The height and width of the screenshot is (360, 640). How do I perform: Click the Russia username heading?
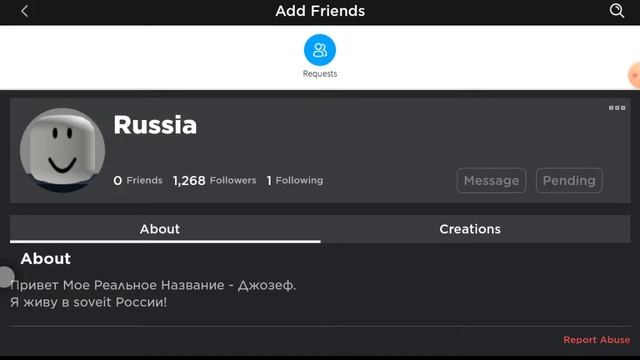pyautogui.click(x=155, y=124)
